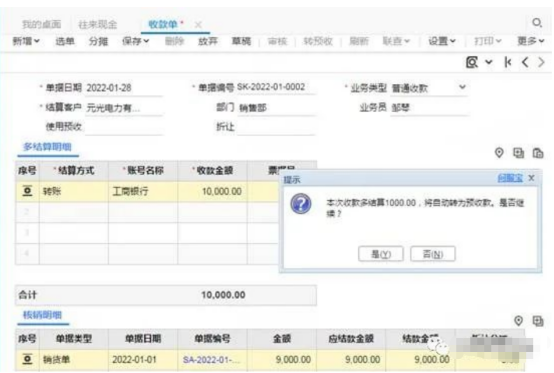Open the 保存 dropdown
Viewport: 554px width, 373px height.
(x=135, y=41)
